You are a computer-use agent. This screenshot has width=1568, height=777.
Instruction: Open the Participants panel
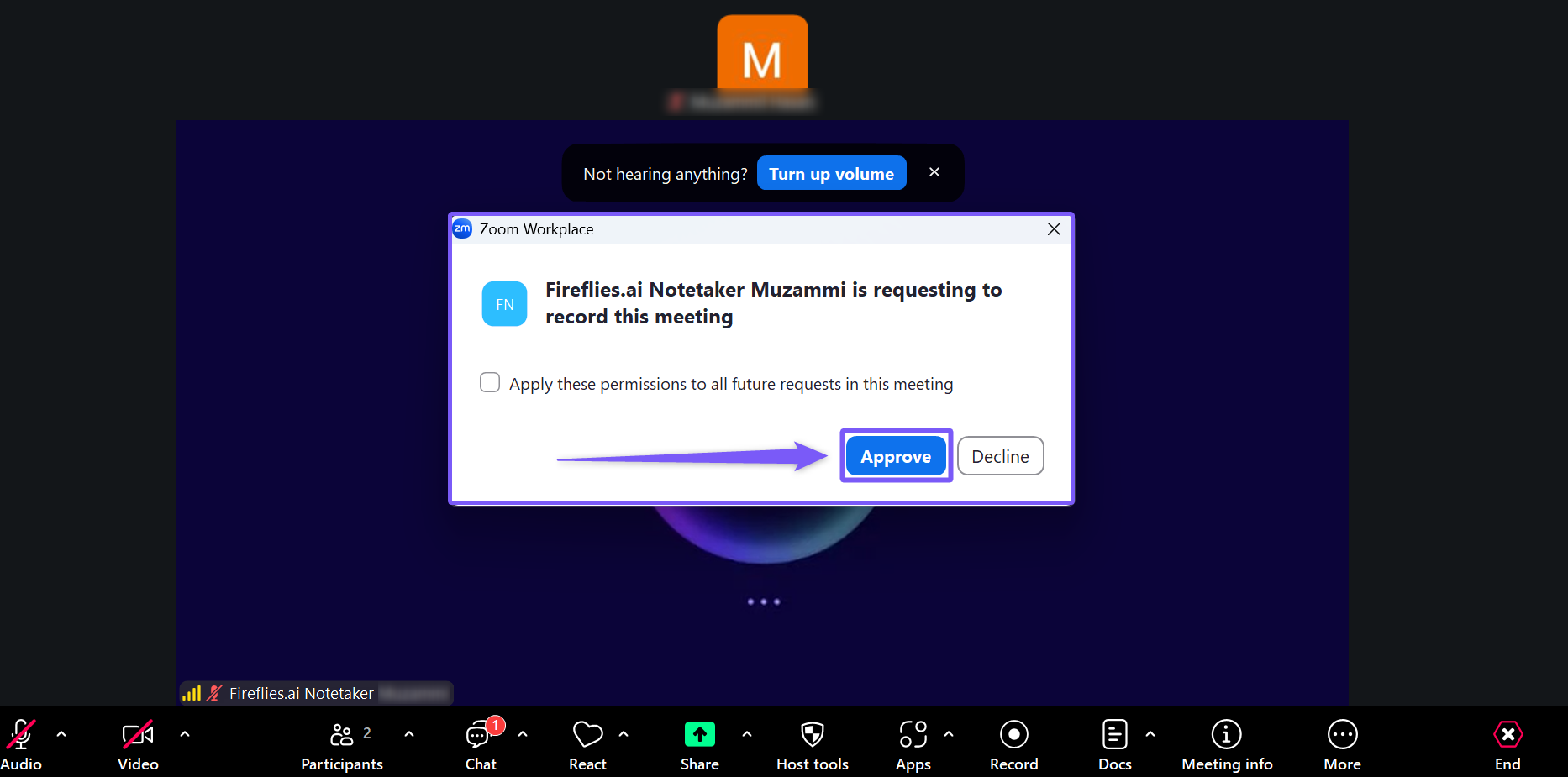point(342,744)
